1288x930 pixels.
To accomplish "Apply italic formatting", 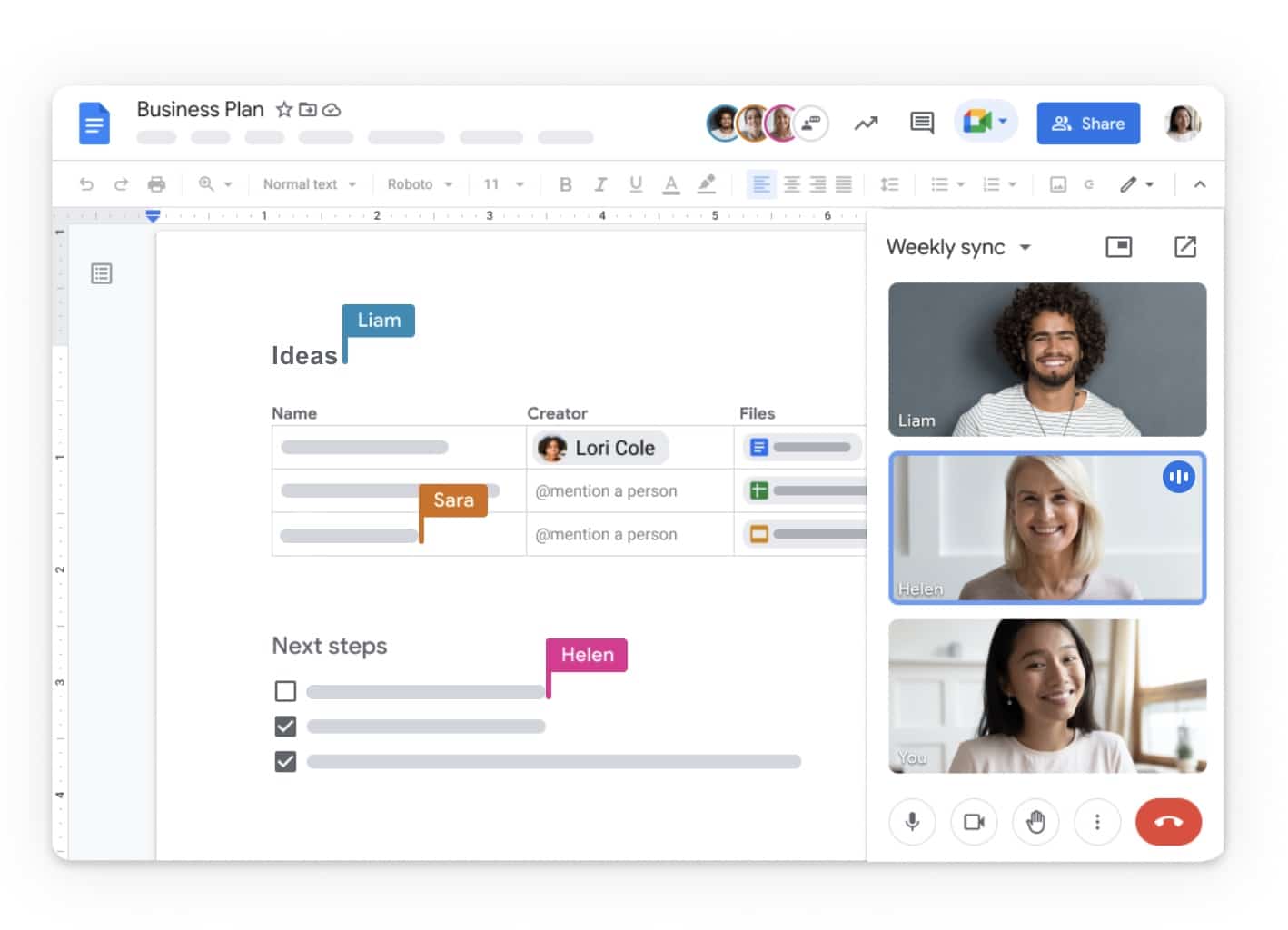I will coord(600,184).
